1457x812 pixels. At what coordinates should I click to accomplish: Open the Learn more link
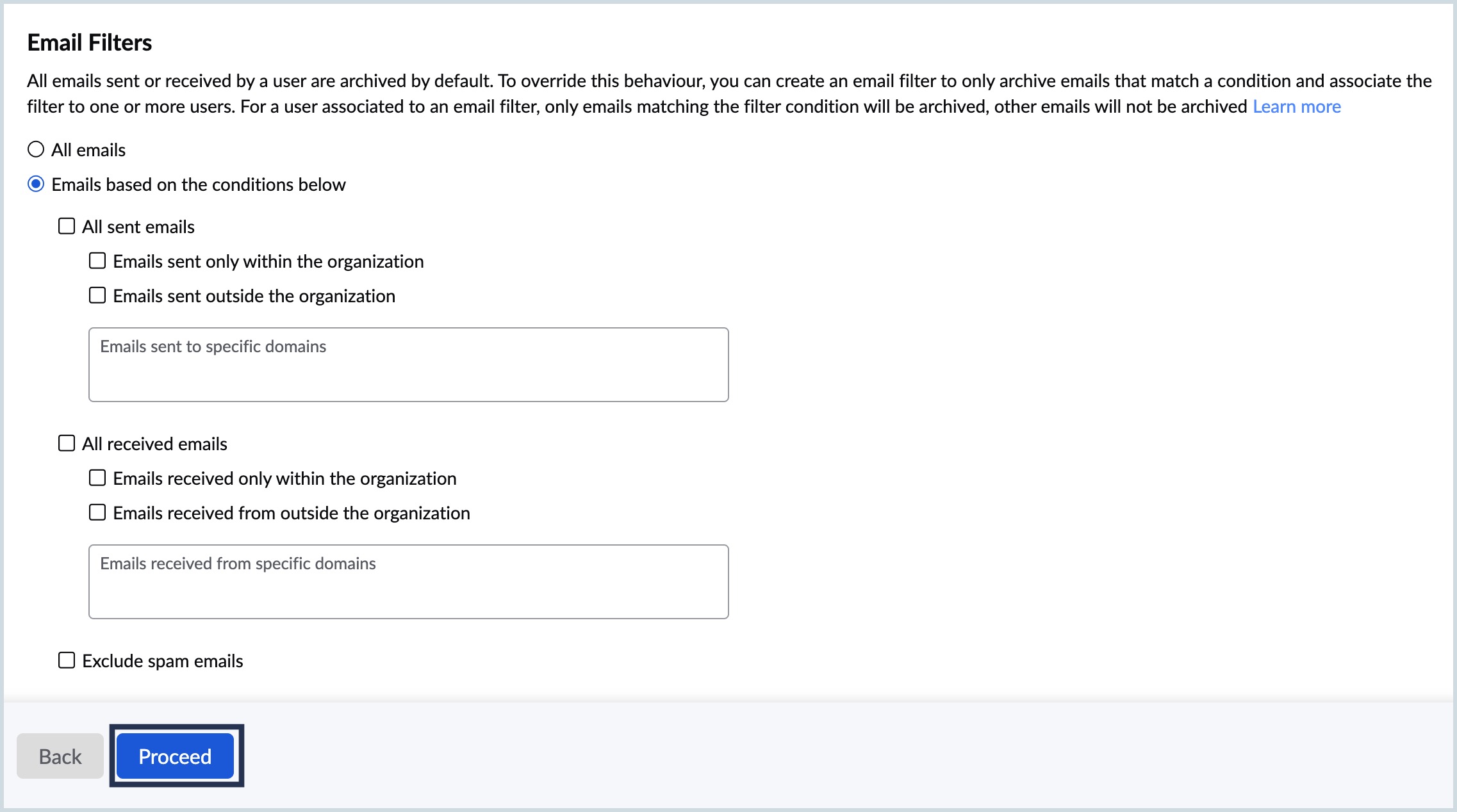pyautogui.click(x=1296, y=106)
